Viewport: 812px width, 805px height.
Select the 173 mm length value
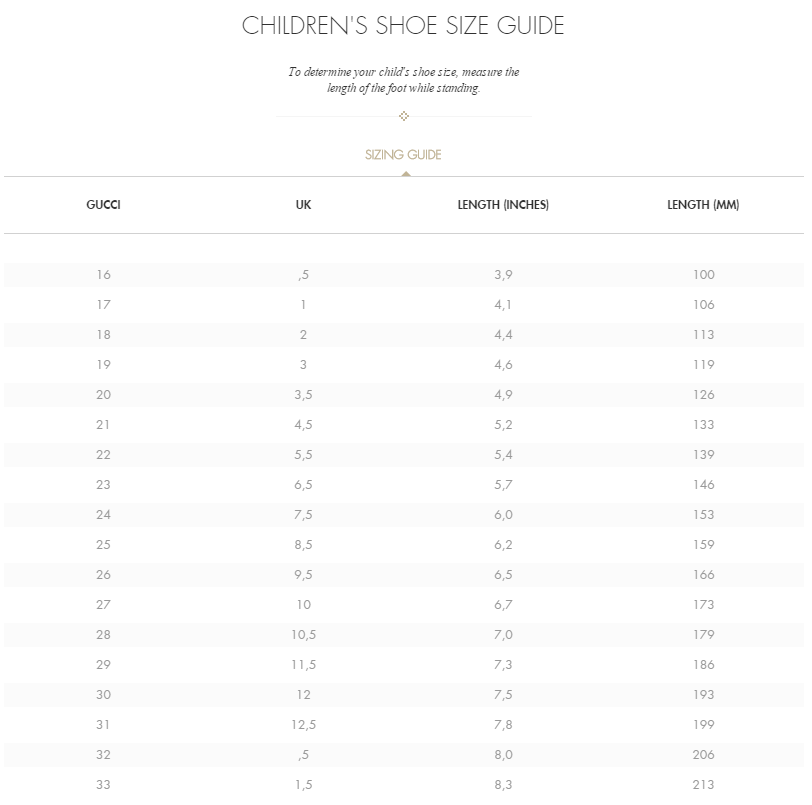pyautogui.click(x=704, y=605)
